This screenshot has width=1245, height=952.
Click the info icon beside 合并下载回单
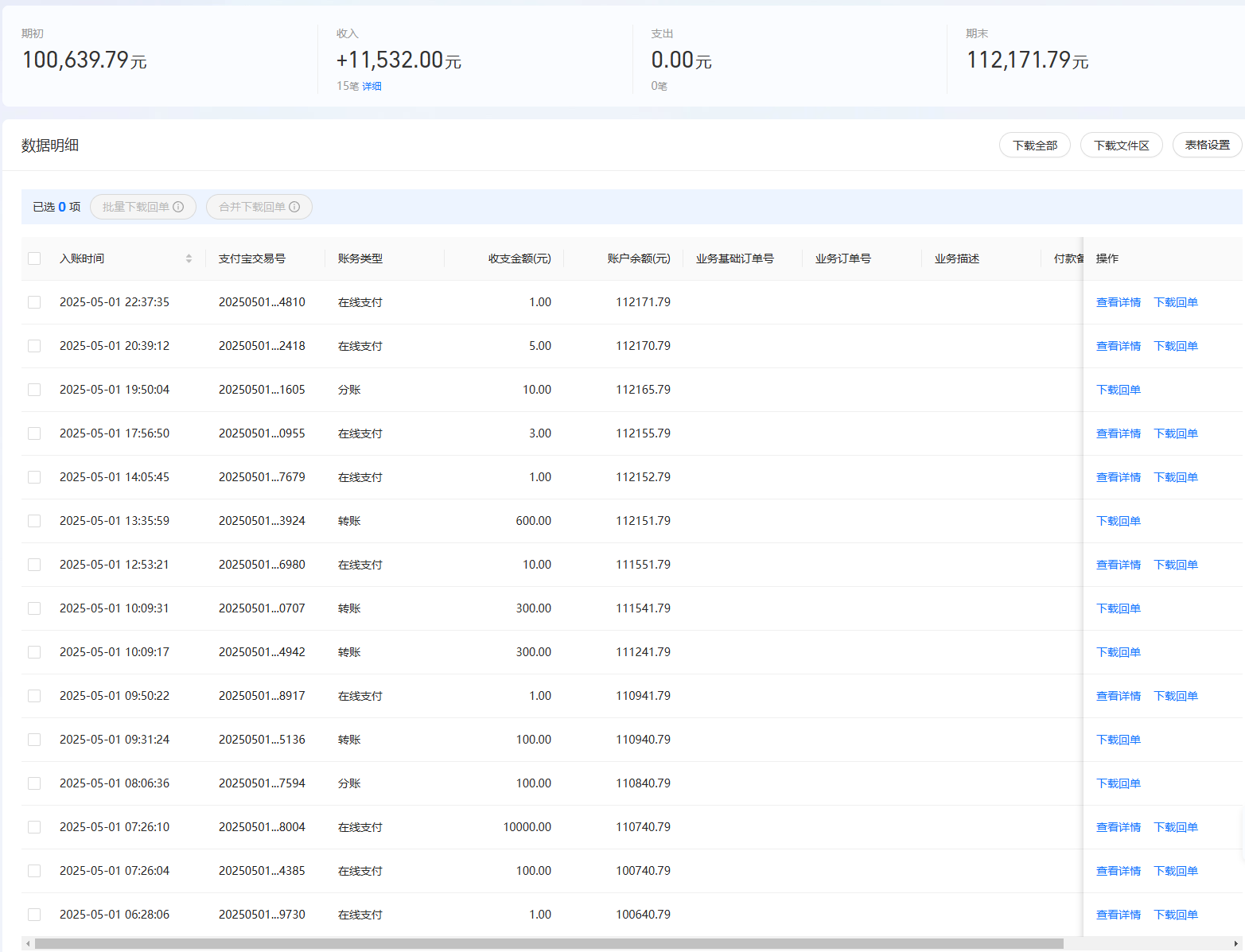(x=294, y=207)
